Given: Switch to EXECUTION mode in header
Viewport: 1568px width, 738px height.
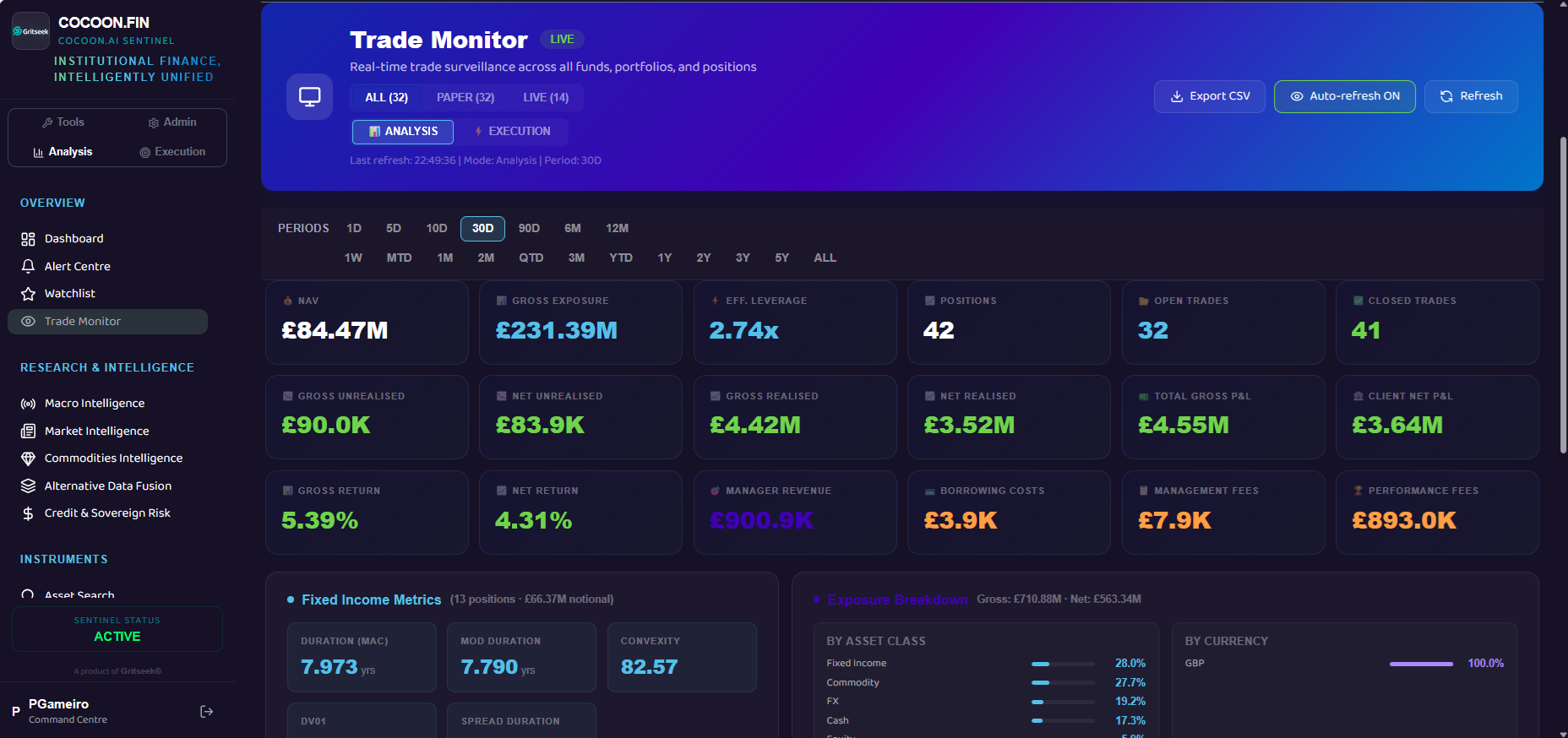Looking at the screenshot, I should 512,132.
